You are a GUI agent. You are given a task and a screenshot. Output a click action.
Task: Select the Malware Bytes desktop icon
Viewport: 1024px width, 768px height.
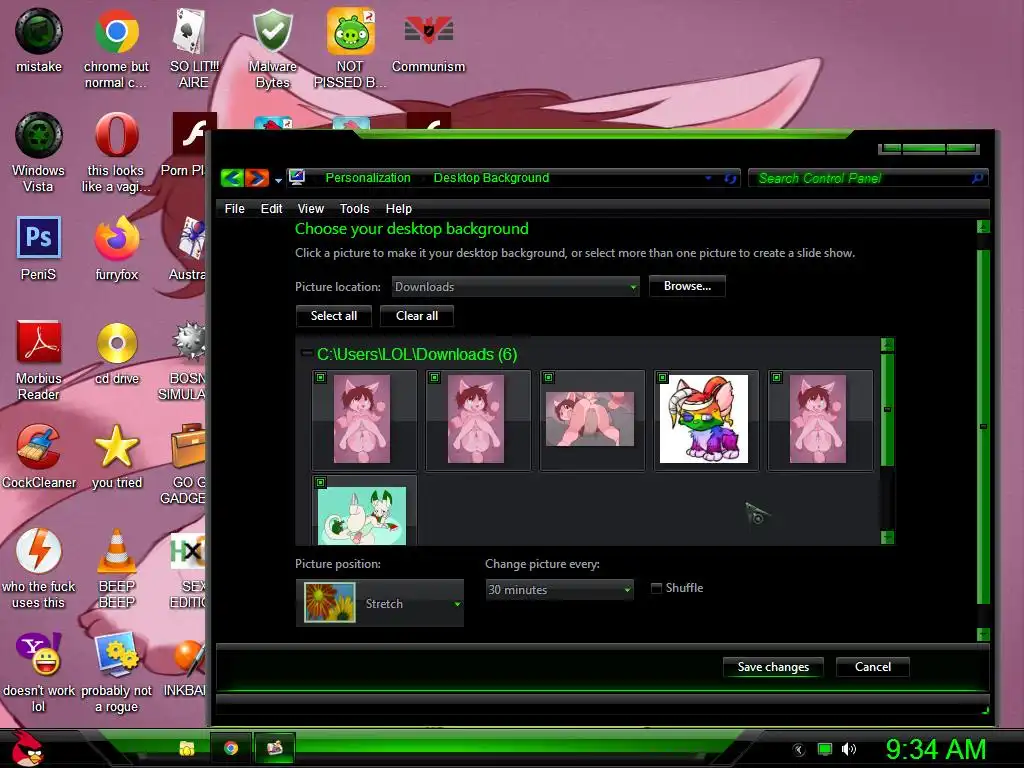272,49
